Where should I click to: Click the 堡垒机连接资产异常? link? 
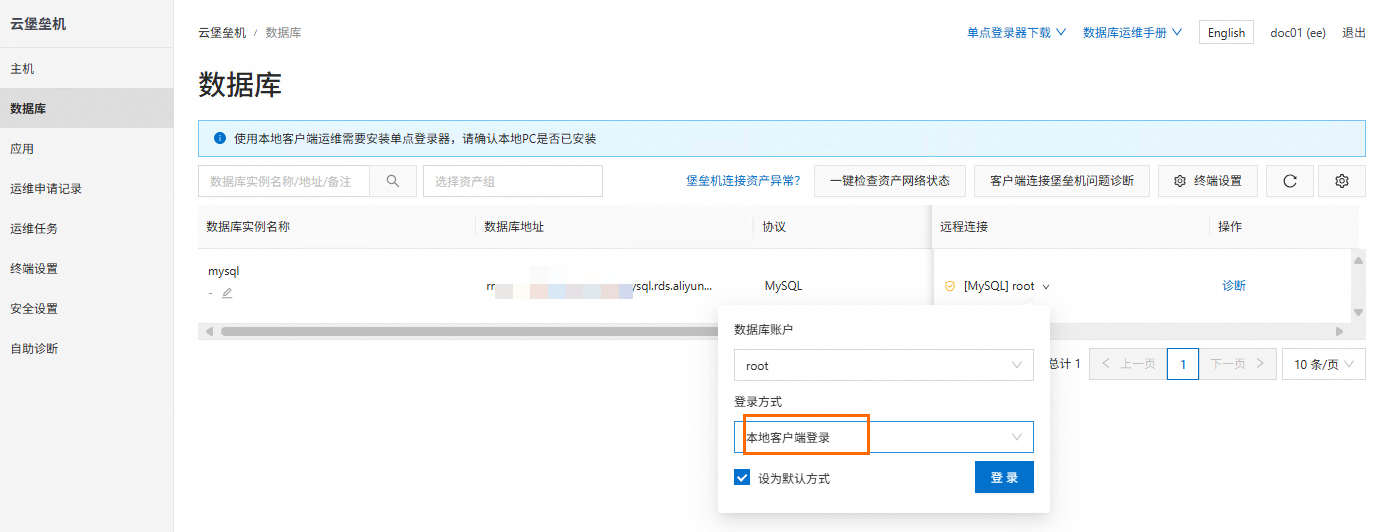pyautogui.click(x=743, y=181)
